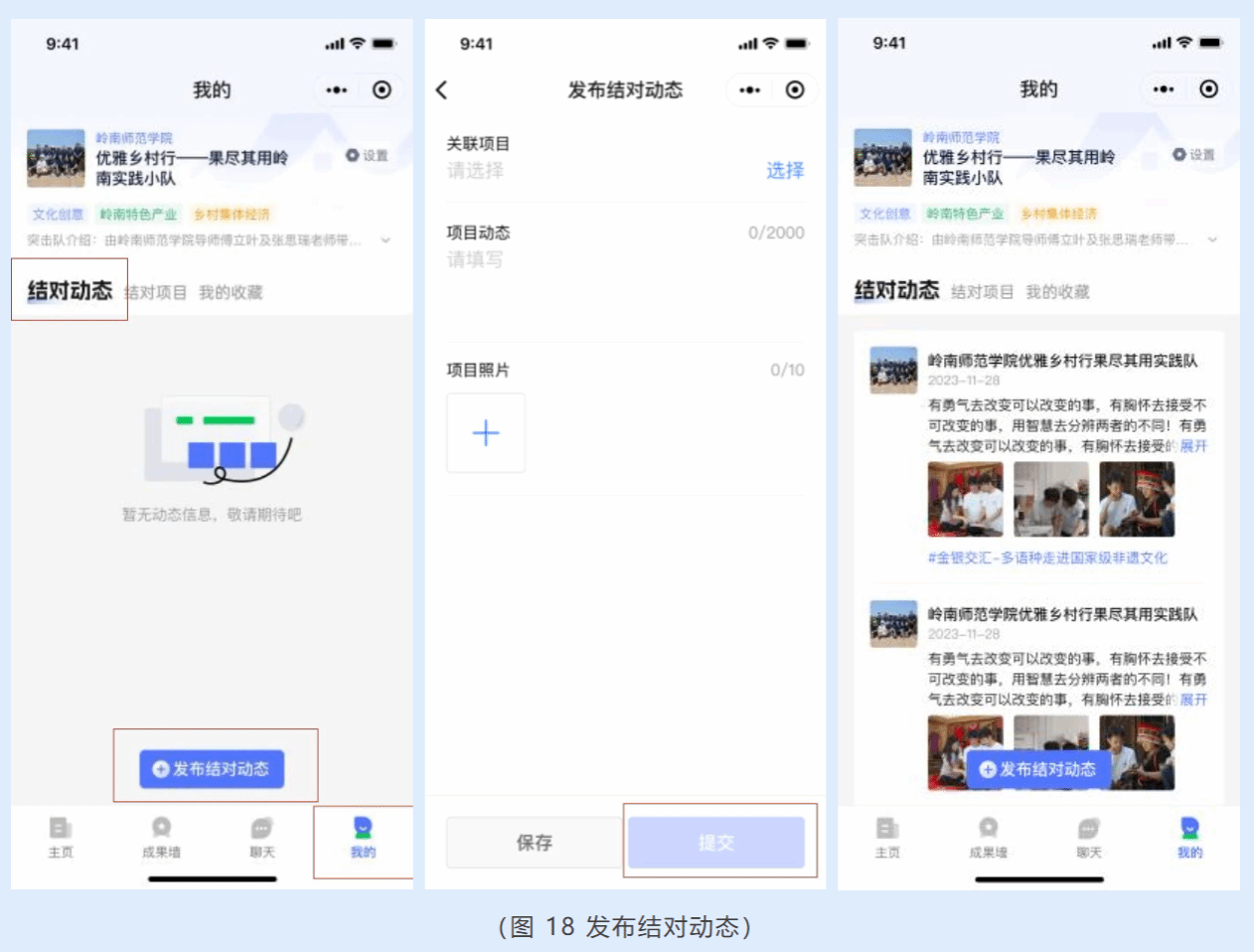This screenshot has width=1254, height=952.
Task: Expand team intro chevron on left screen
Action: [386, 240]
